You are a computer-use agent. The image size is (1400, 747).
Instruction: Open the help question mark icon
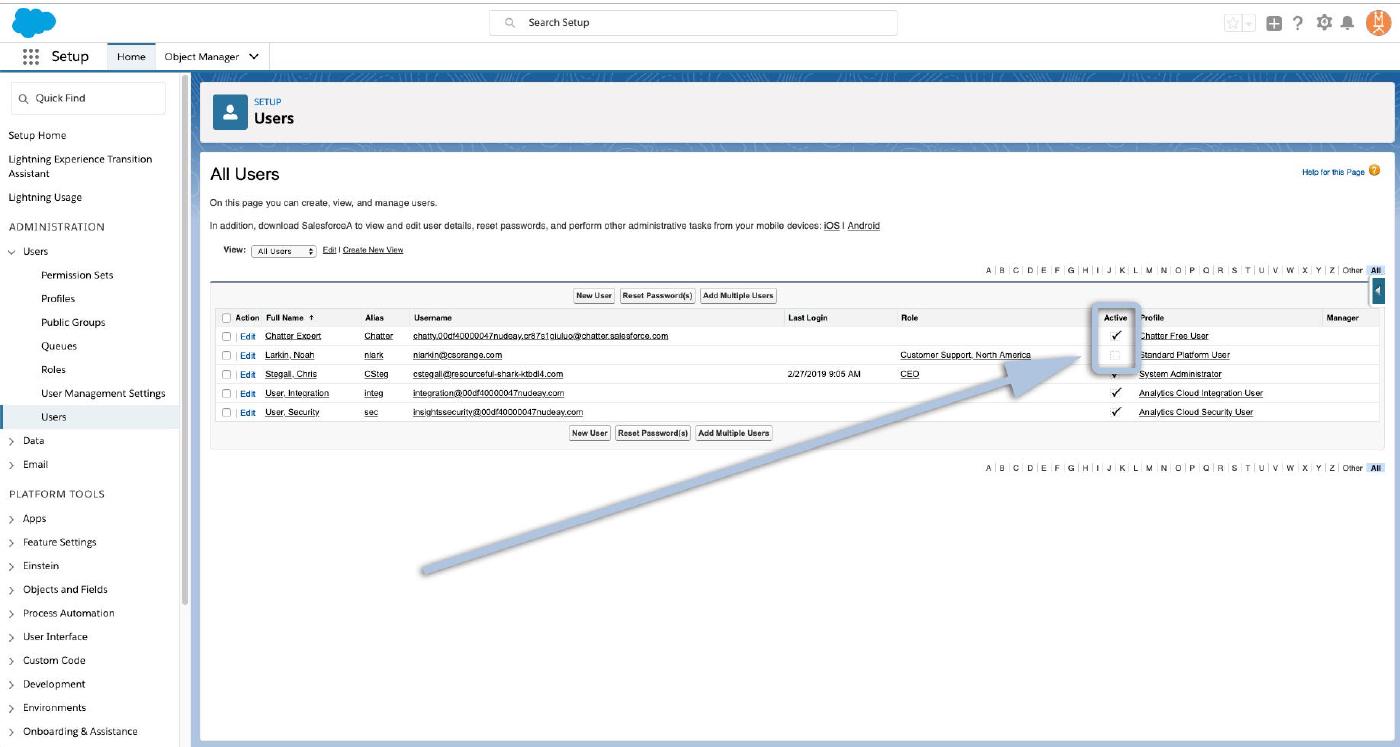(1297, 23)
